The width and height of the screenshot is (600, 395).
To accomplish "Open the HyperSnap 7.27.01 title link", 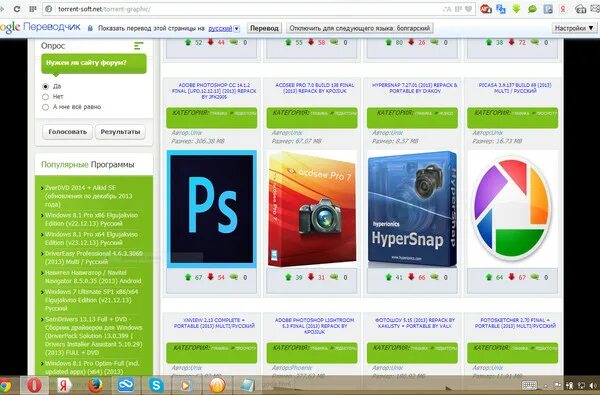I will [x=415, y=88].
